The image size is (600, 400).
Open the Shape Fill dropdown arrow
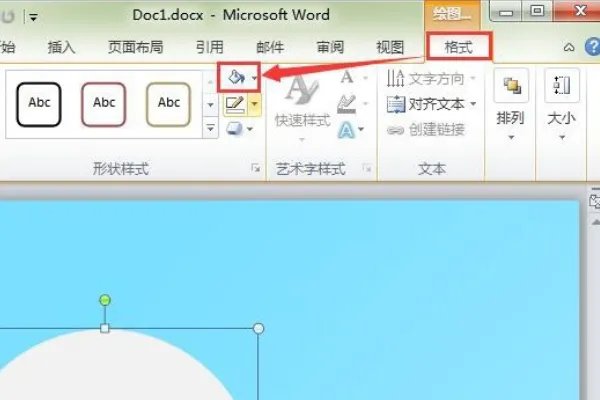[254, 78]
